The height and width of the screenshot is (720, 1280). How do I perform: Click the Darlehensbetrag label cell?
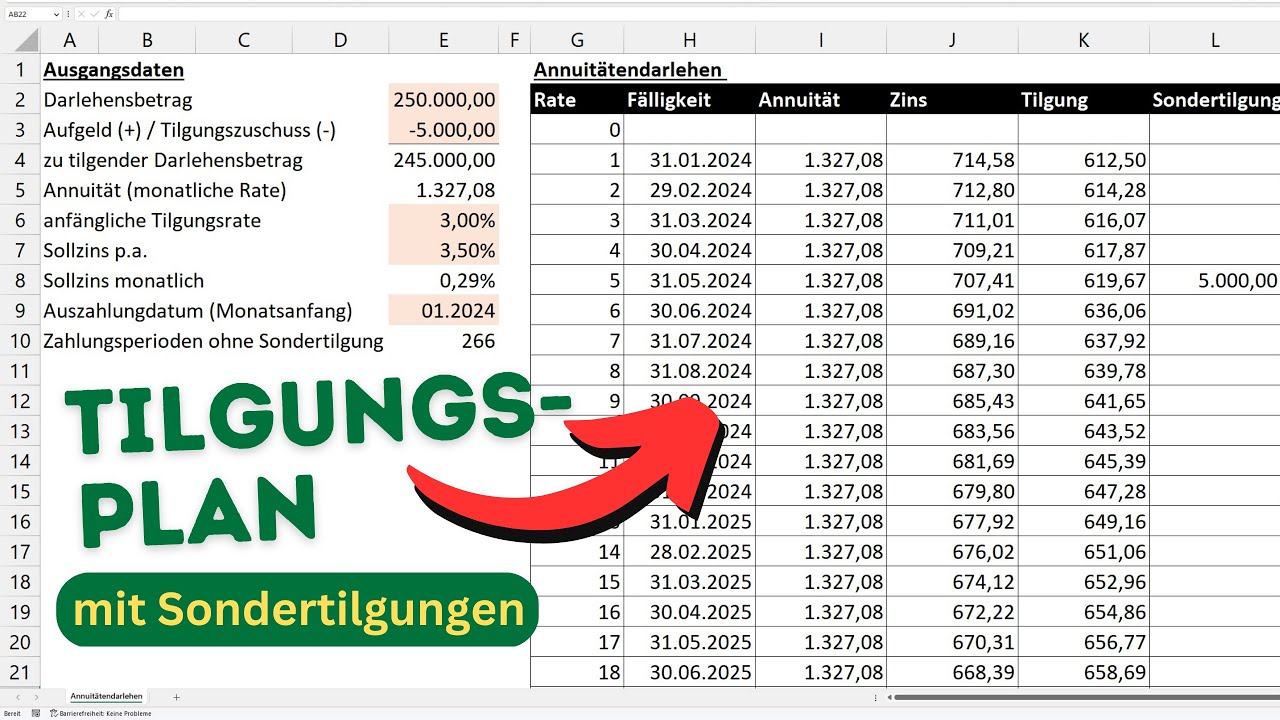[117, 100]
